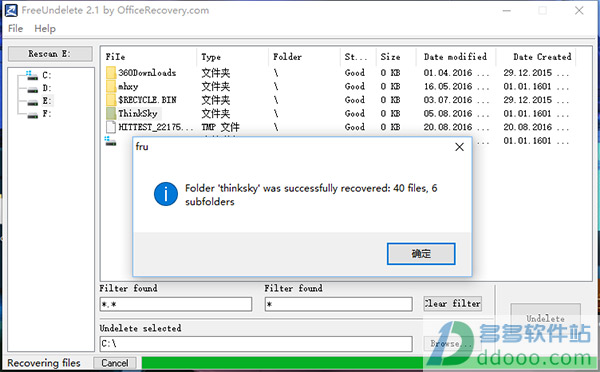Screen dimensions: 600x372
Task: Click the C:\ undelete destination field
Action: coord(256,344)
